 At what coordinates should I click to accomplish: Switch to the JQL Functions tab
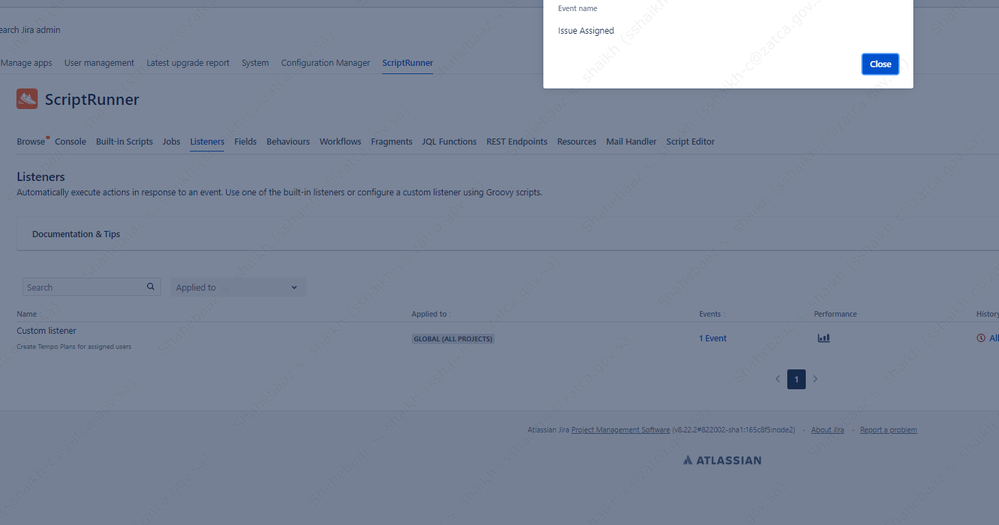click(449, 141)
